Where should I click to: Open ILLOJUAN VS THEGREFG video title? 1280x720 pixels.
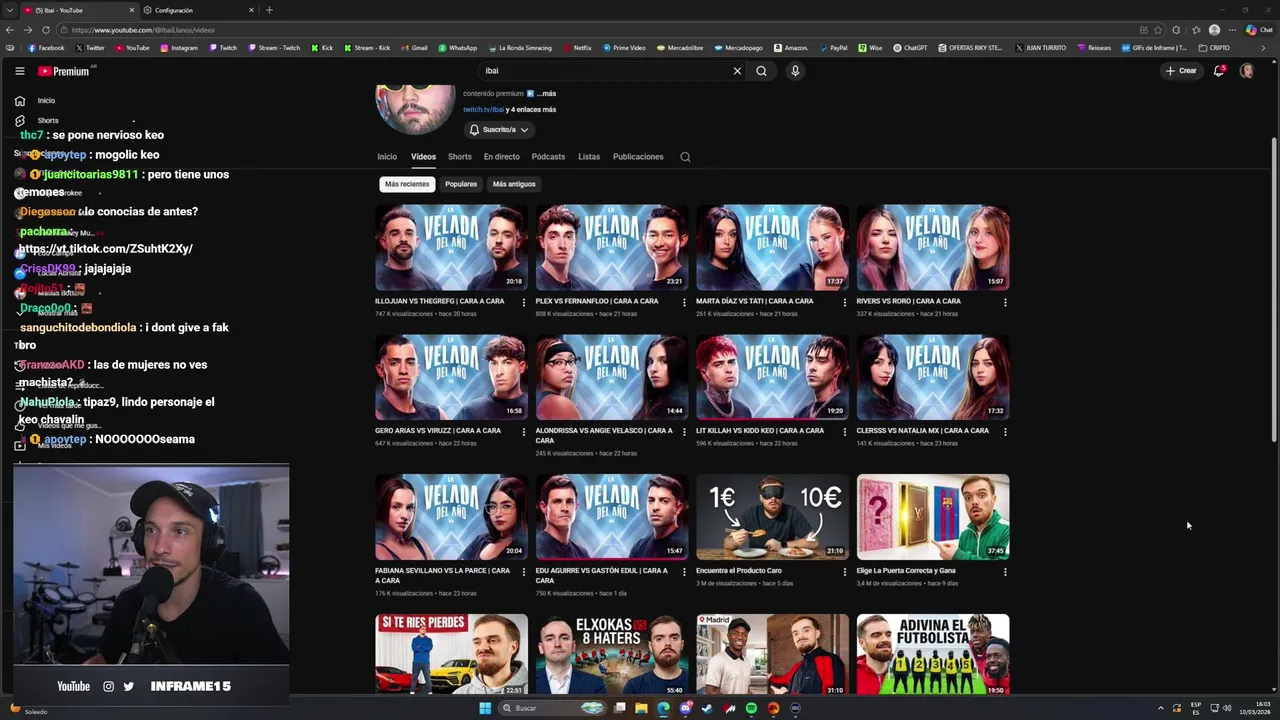pyautogui.click(x=439, y=301)
